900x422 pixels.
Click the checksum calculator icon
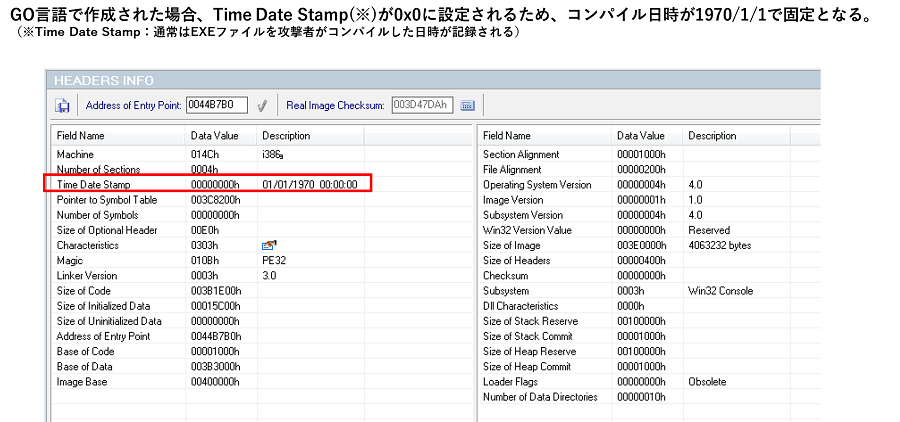pos(467,105)
